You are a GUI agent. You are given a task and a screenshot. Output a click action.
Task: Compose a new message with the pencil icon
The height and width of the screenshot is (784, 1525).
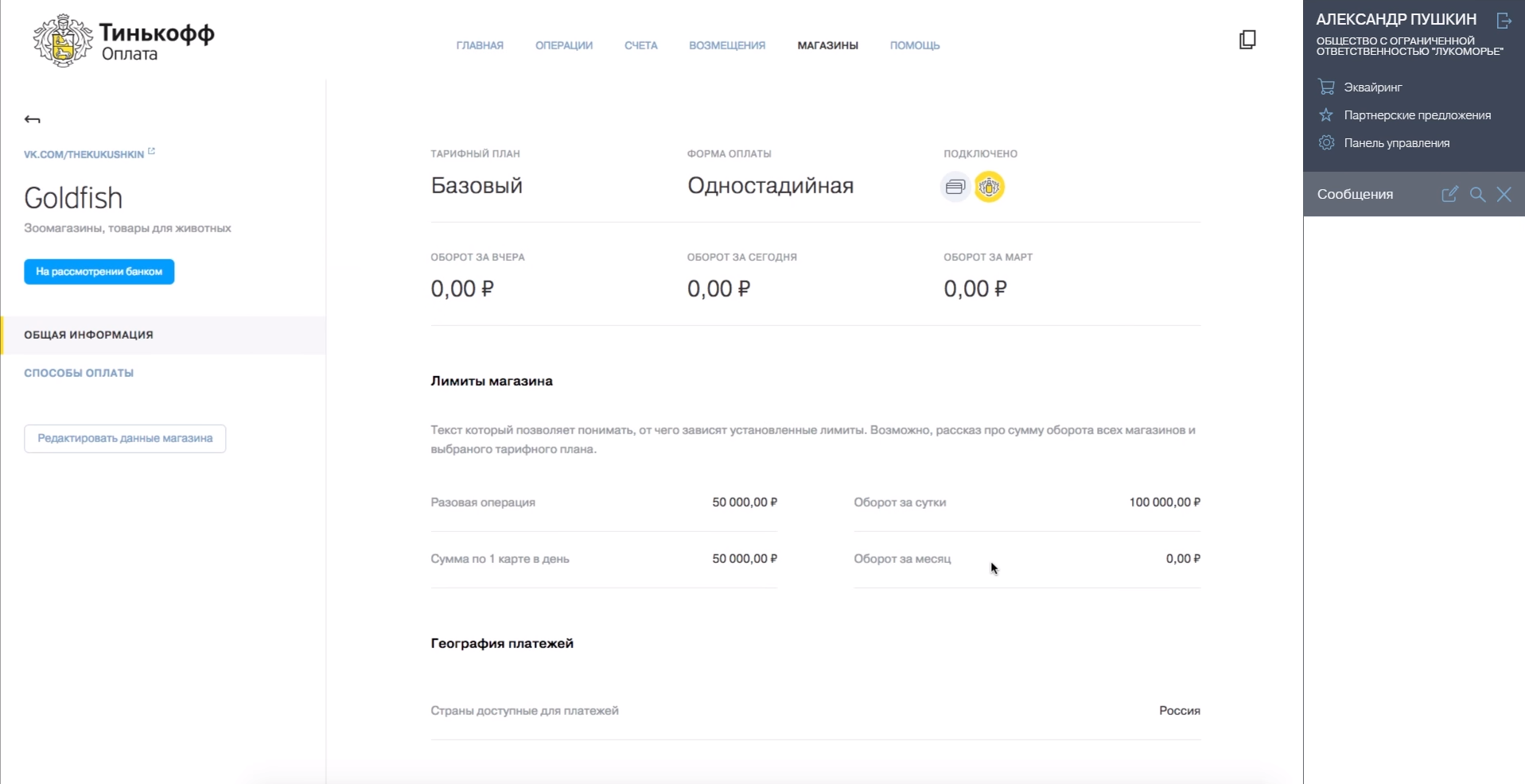click(1449, 194)
